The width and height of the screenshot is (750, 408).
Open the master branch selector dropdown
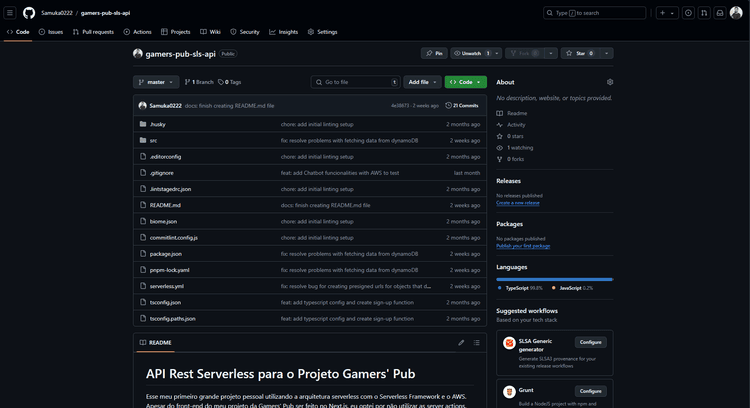156,82
